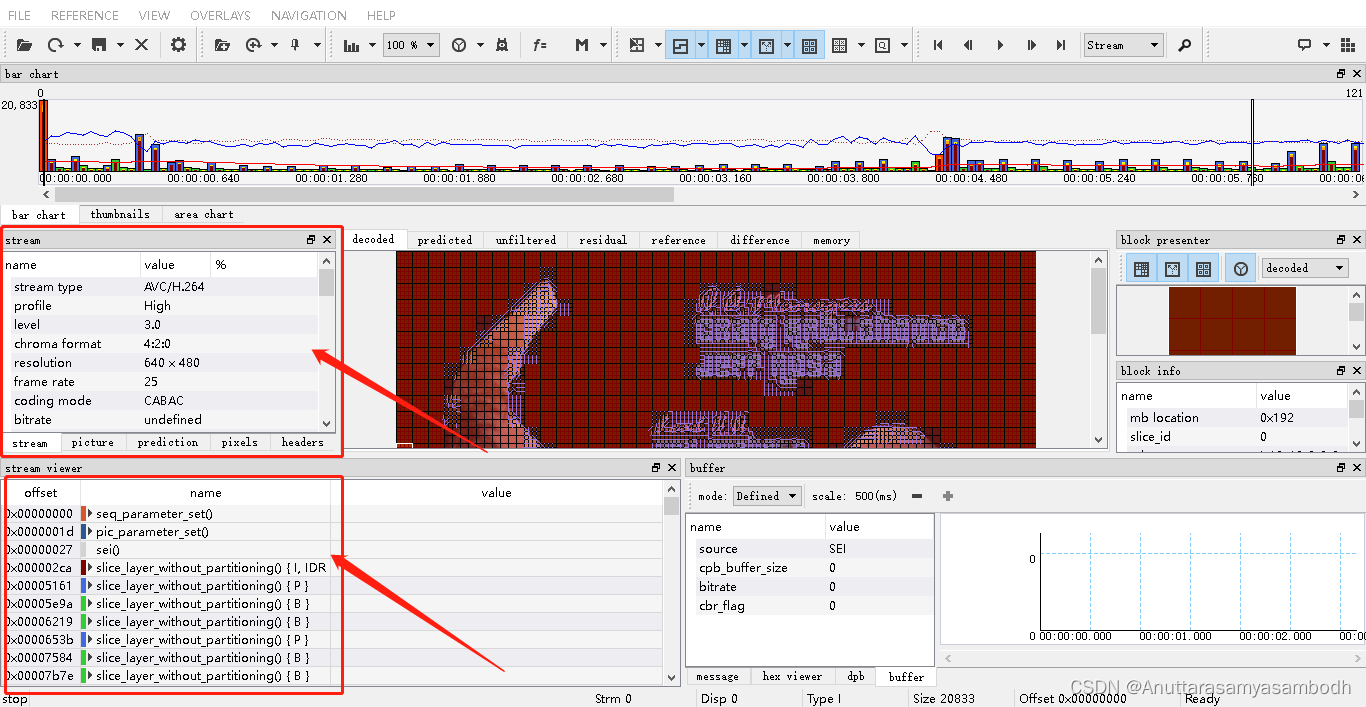Expand the seq_parameter_set() row
1366x707 pixels.
90,513
